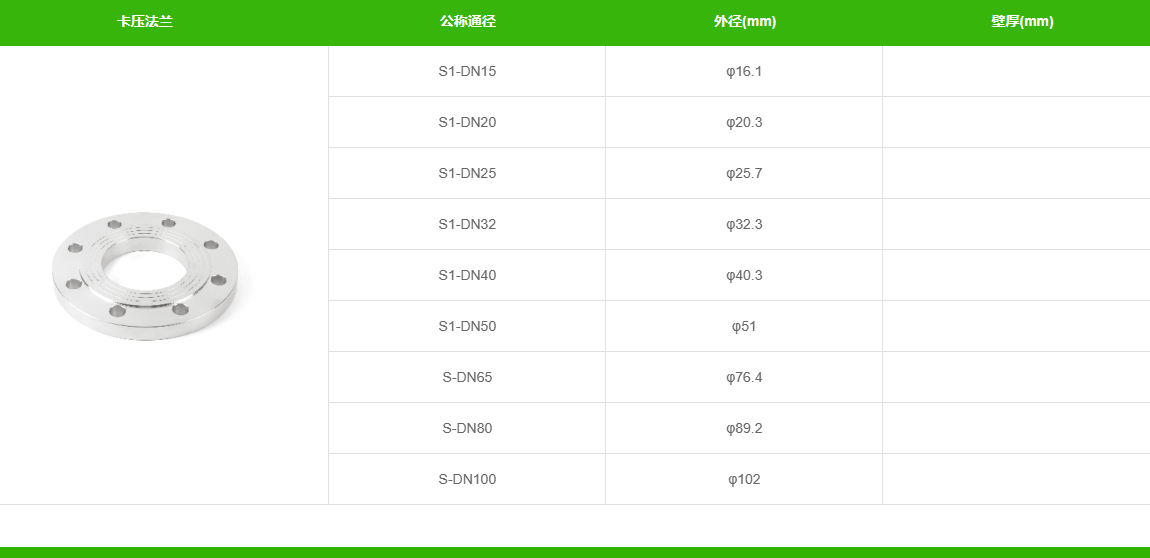The height and width of the screenshot is (558, 1150).
Task: Select the S1-DN50 cell
Action: 467,327
